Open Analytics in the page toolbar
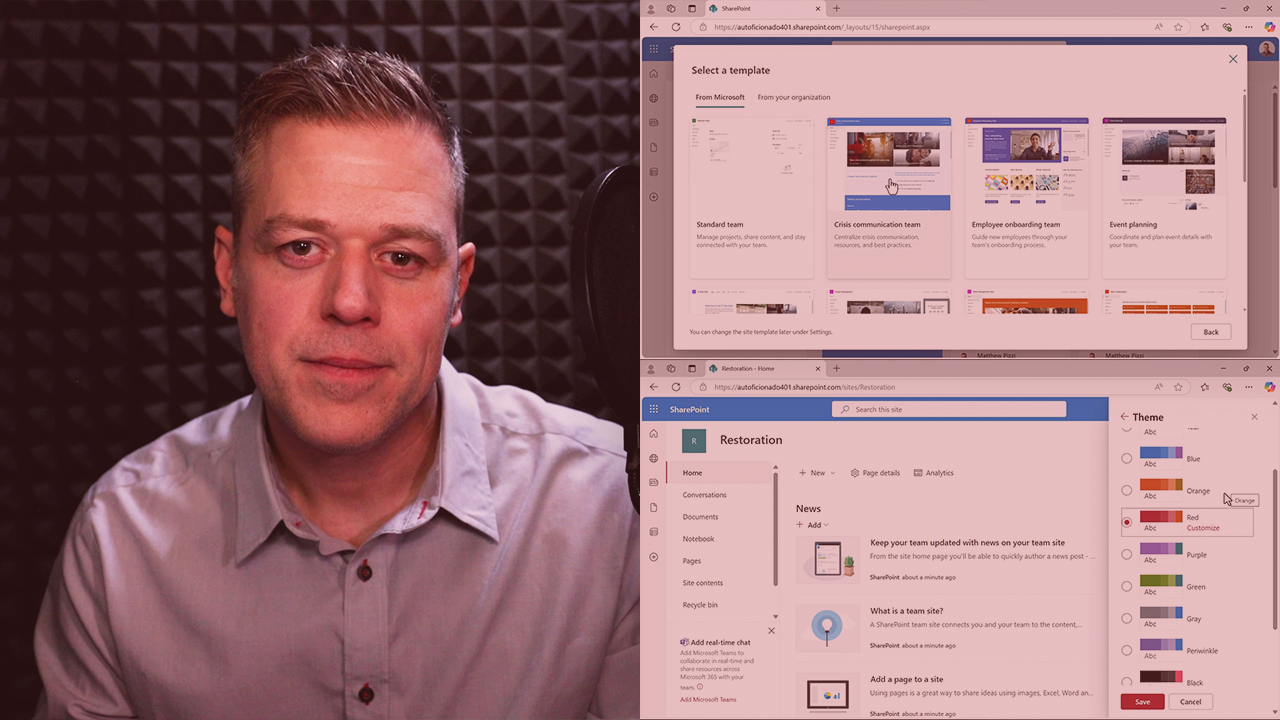 tap(933, 473)
